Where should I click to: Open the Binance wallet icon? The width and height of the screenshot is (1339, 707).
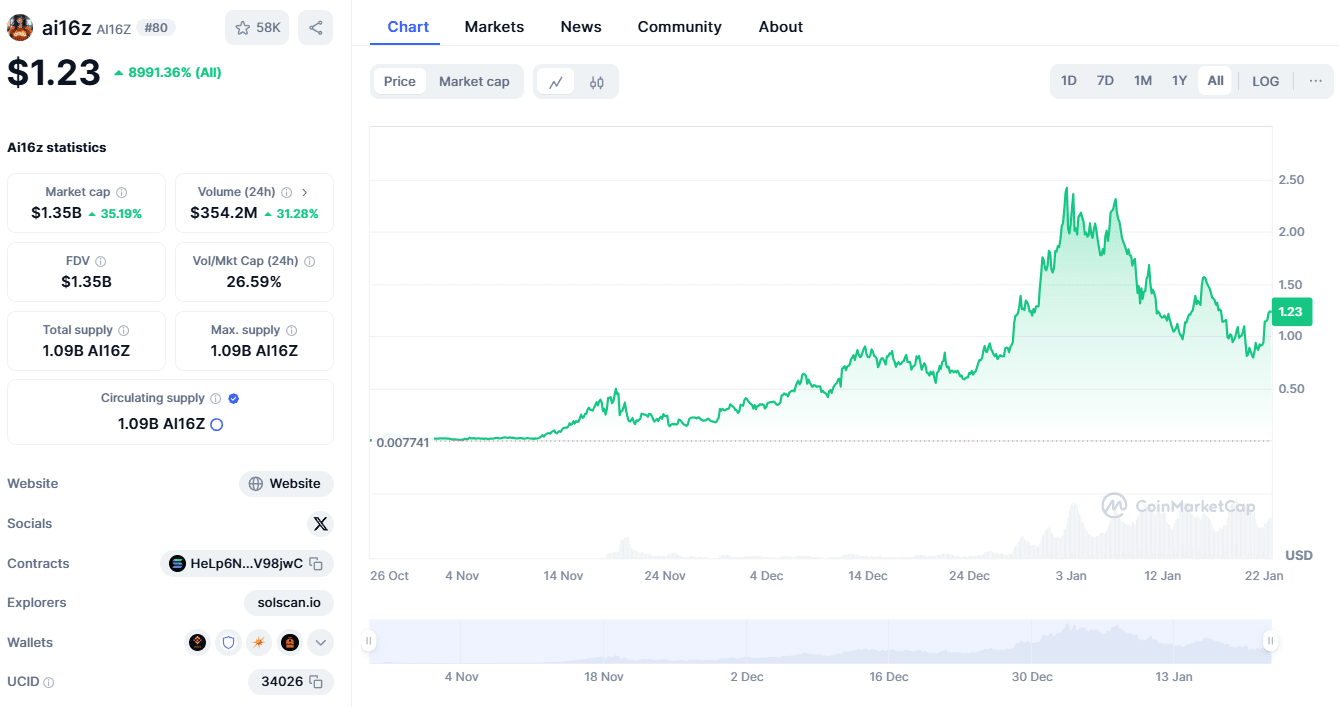pyautogui.click(x=198, y=643)
